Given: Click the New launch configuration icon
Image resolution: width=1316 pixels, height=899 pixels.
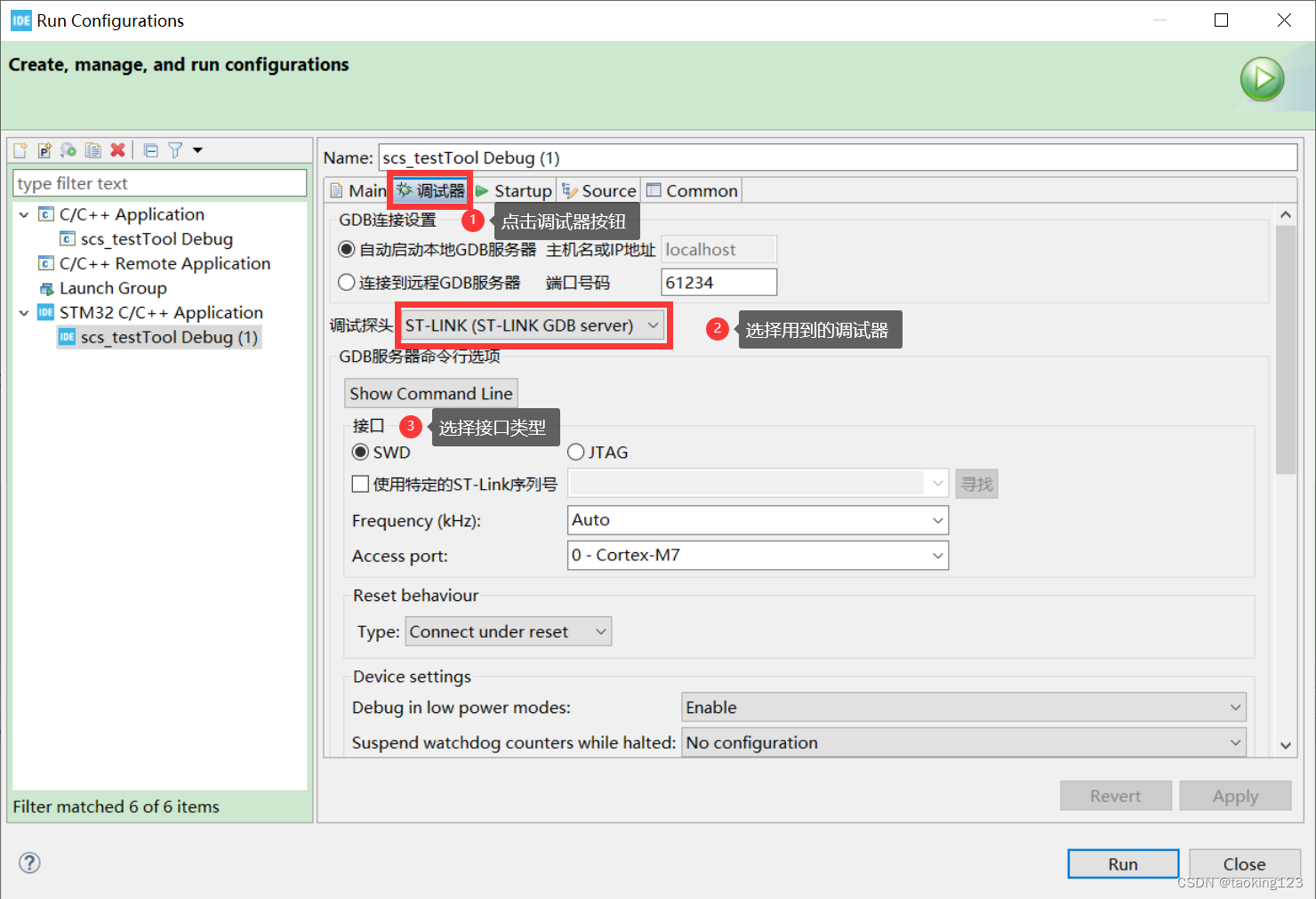Looking at the screenshot, I should pyautogui.click(x=20, y=150).
